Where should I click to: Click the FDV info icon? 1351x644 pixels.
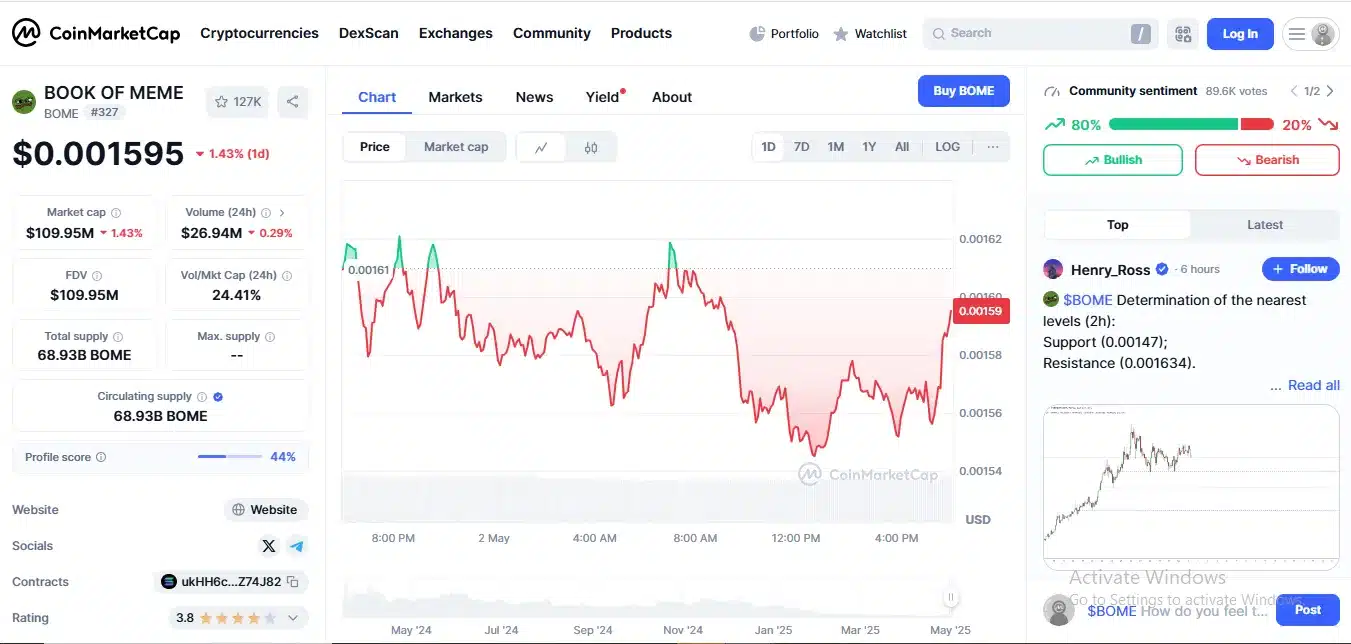pos(97,275)
